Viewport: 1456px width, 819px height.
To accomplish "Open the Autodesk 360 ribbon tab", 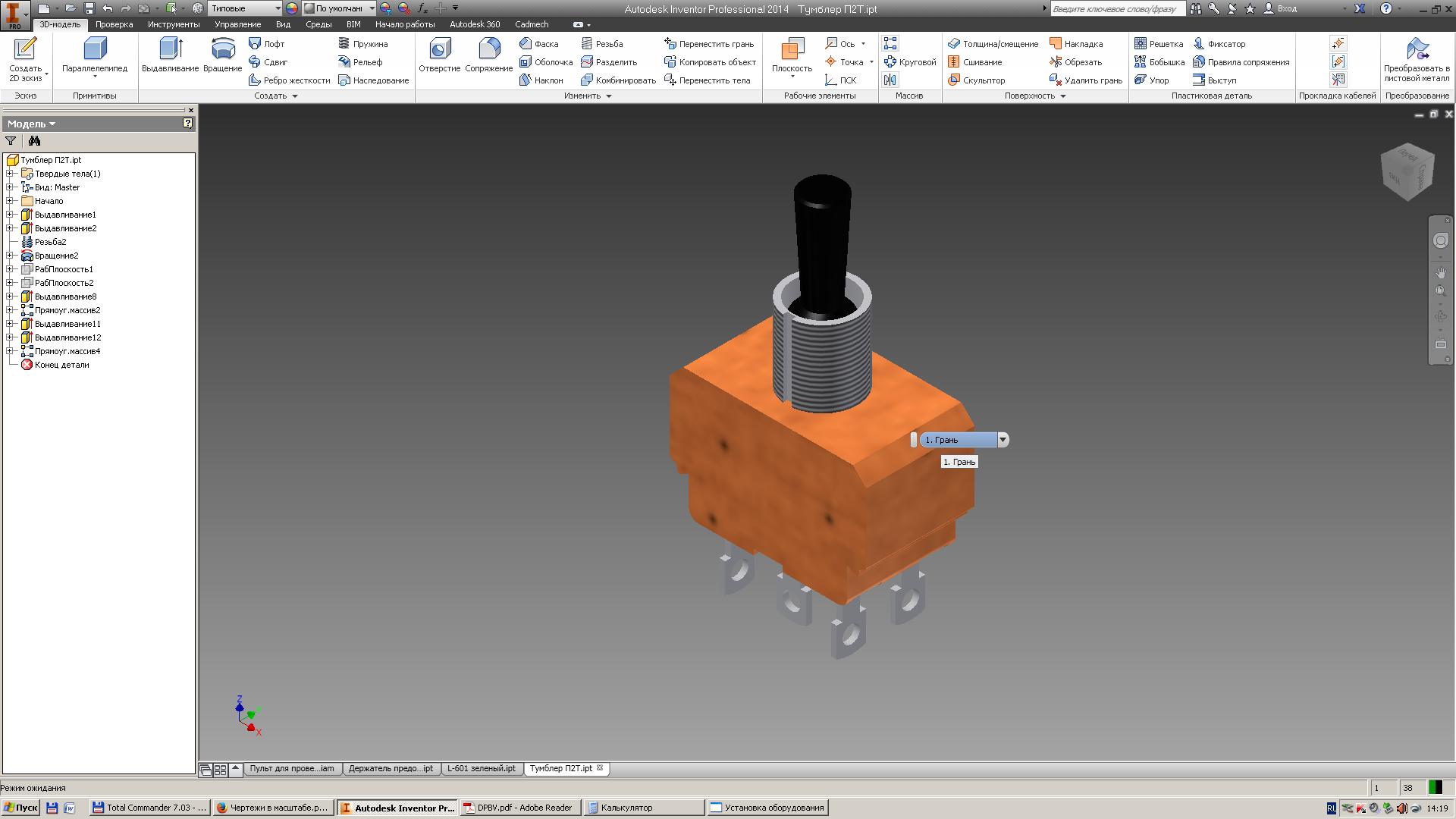I will pos(475,24).
